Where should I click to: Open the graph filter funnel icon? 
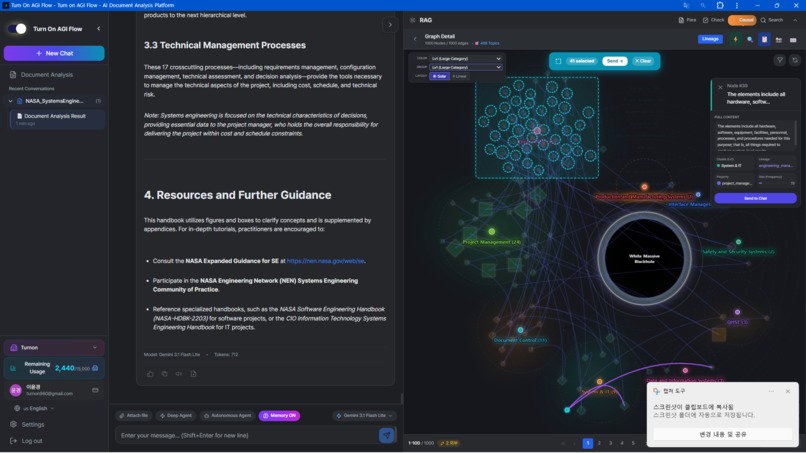click(x=780, y=60)
